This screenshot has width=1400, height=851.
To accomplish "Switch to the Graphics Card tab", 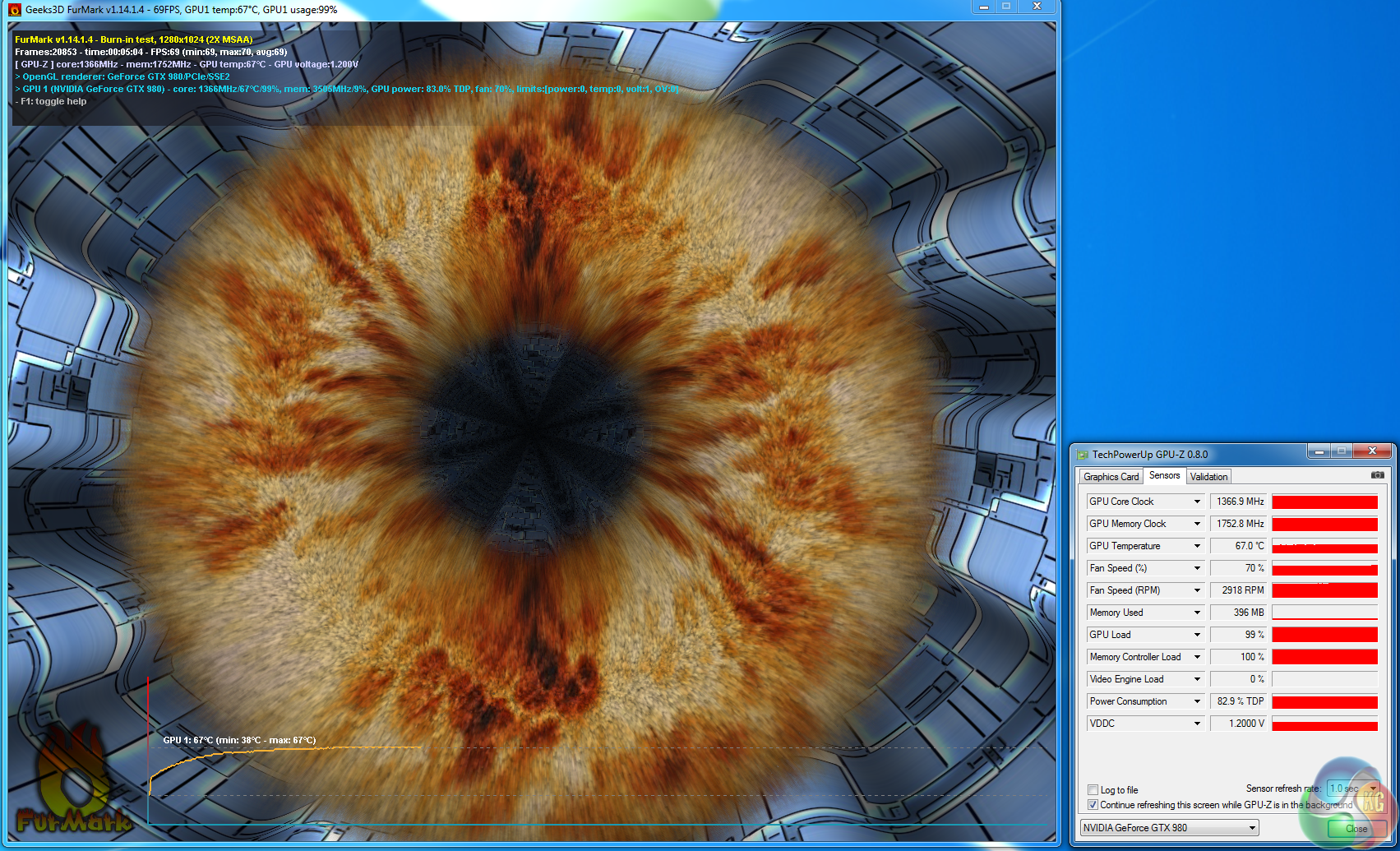I will pyautogui.click(x=1111, y=477).
